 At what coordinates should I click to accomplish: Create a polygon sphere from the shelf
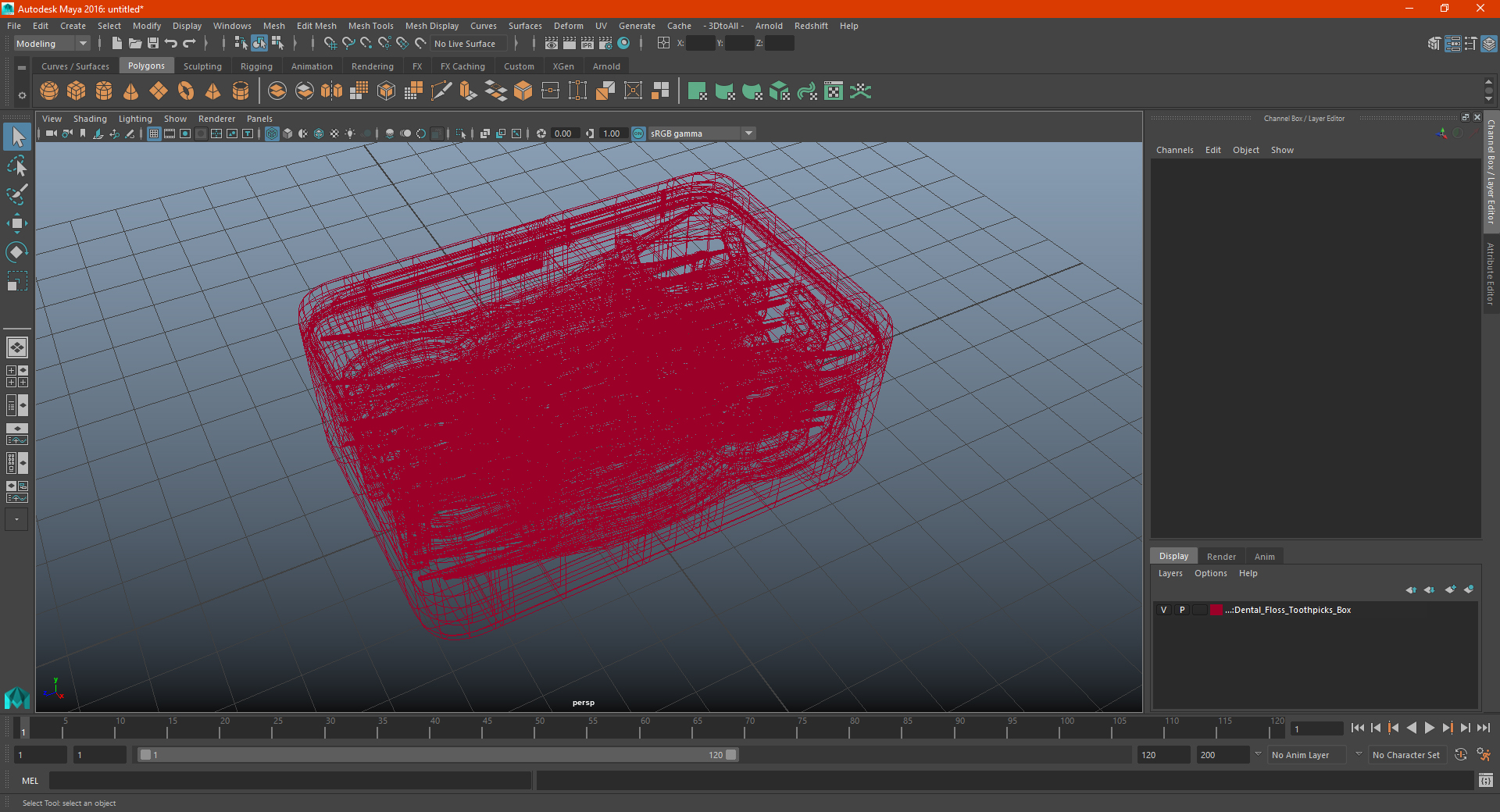coord(49,91)
